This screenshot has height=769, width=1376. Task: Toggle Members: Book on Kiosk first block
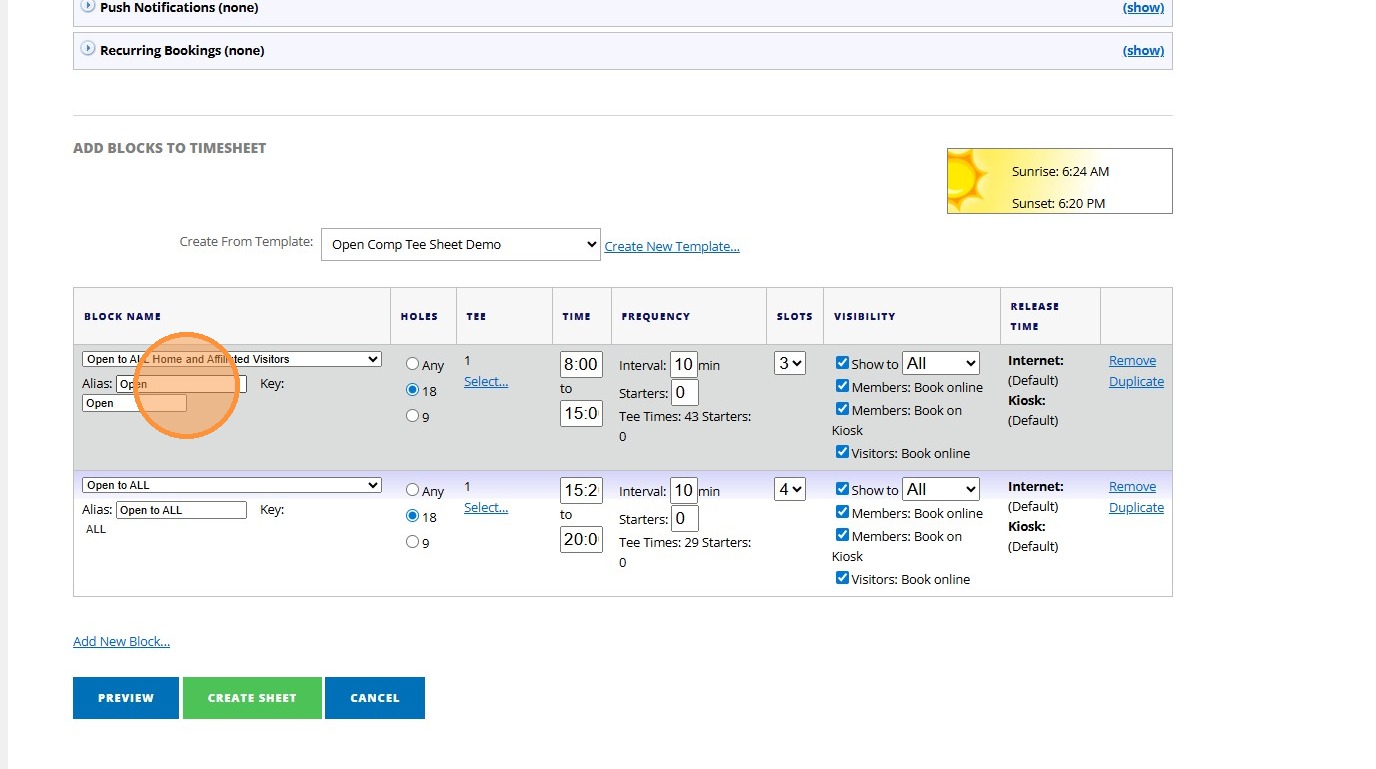842,409
